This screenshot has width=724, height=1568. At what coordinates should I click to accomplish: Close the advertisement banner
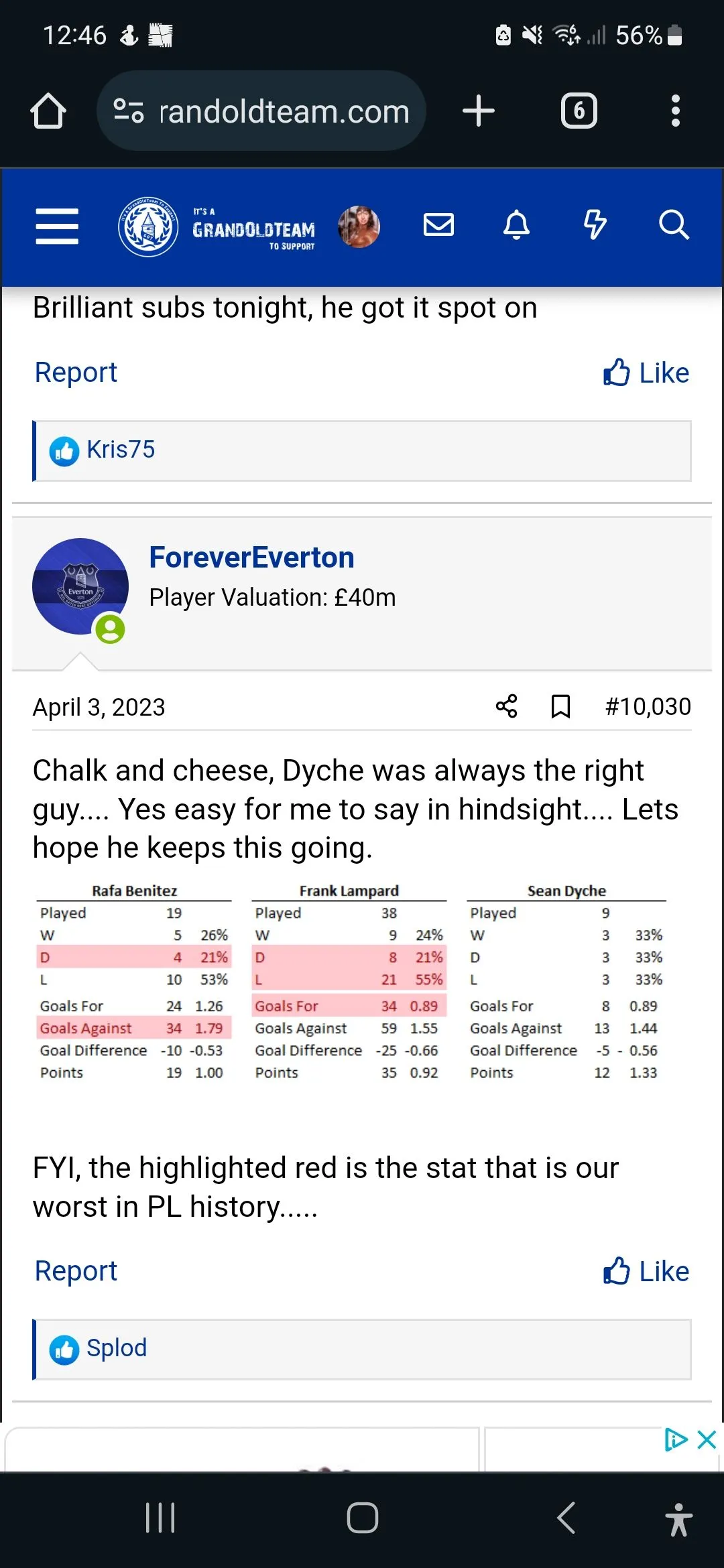coord(707,1439)
